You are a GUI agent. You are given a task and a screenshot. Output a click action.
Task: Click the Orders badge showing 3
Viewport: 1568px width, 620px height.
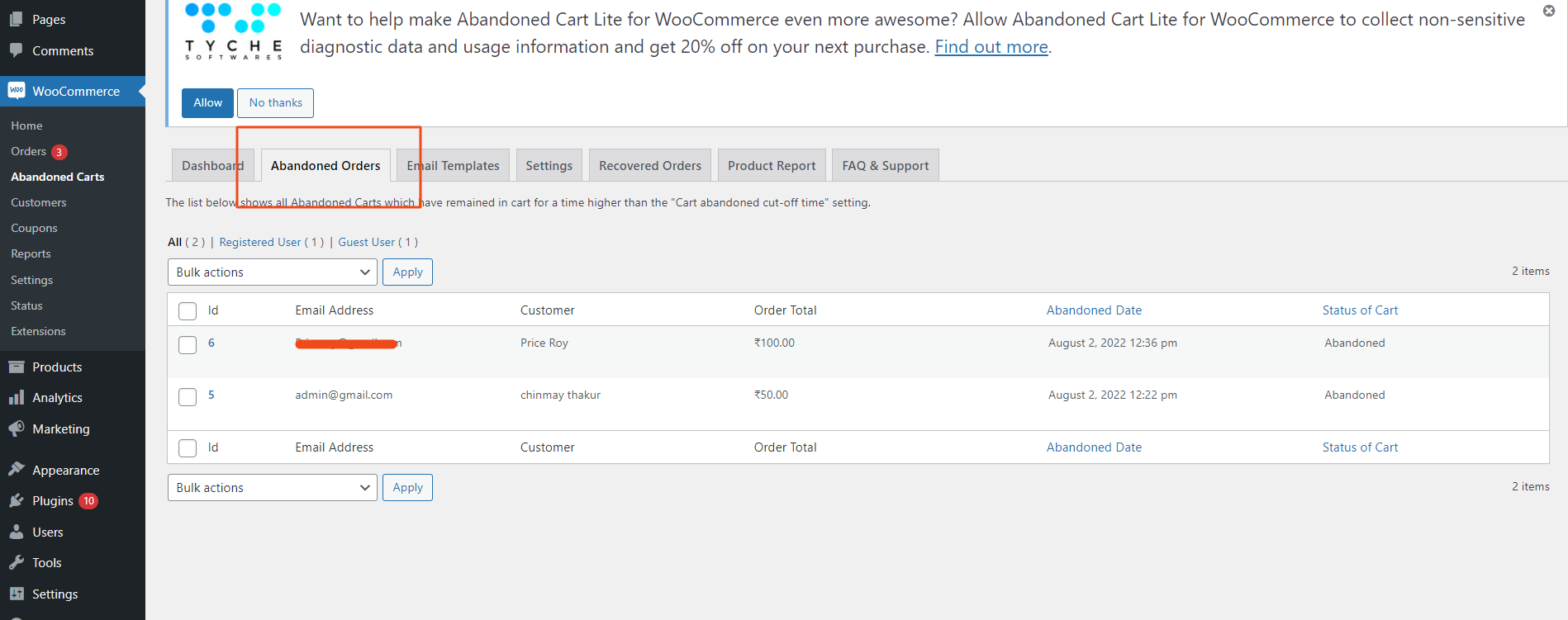59,152
